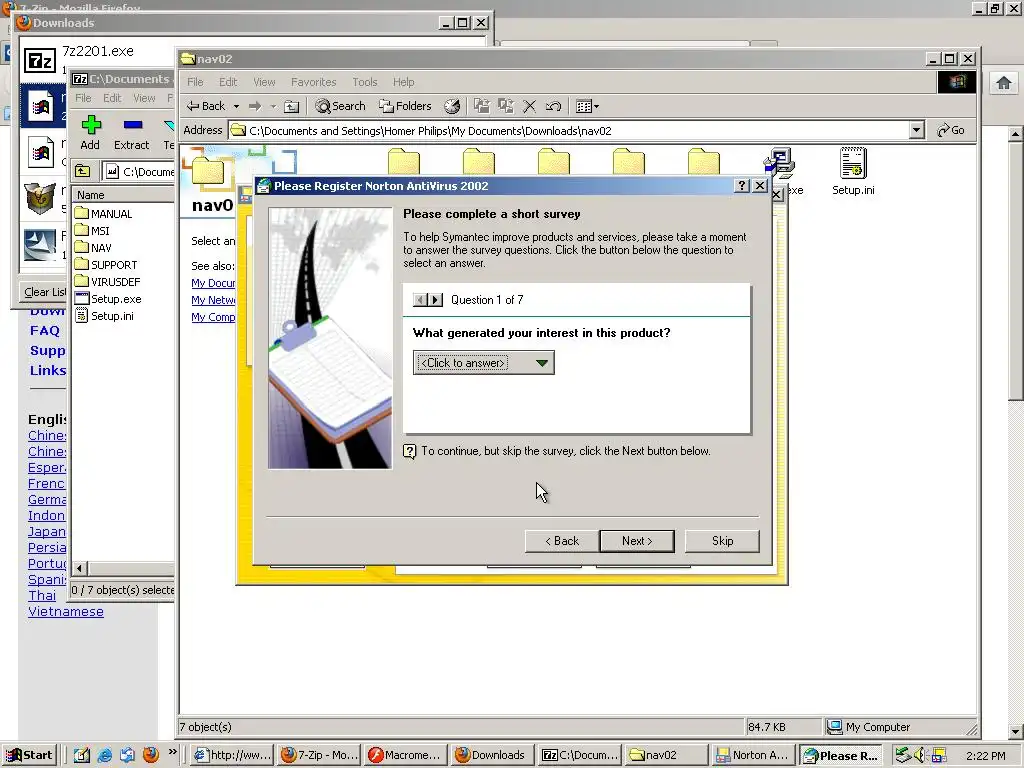This screenshot has height=768, width=1024.
Task: Click the Search button in nav02 toolbar
Action: coord(340,106)
